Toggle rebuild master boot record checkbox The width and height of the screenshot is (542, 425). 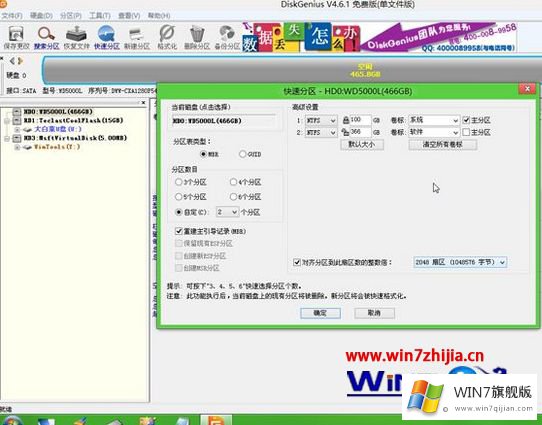pyautogui.click(x=179, y=231)
